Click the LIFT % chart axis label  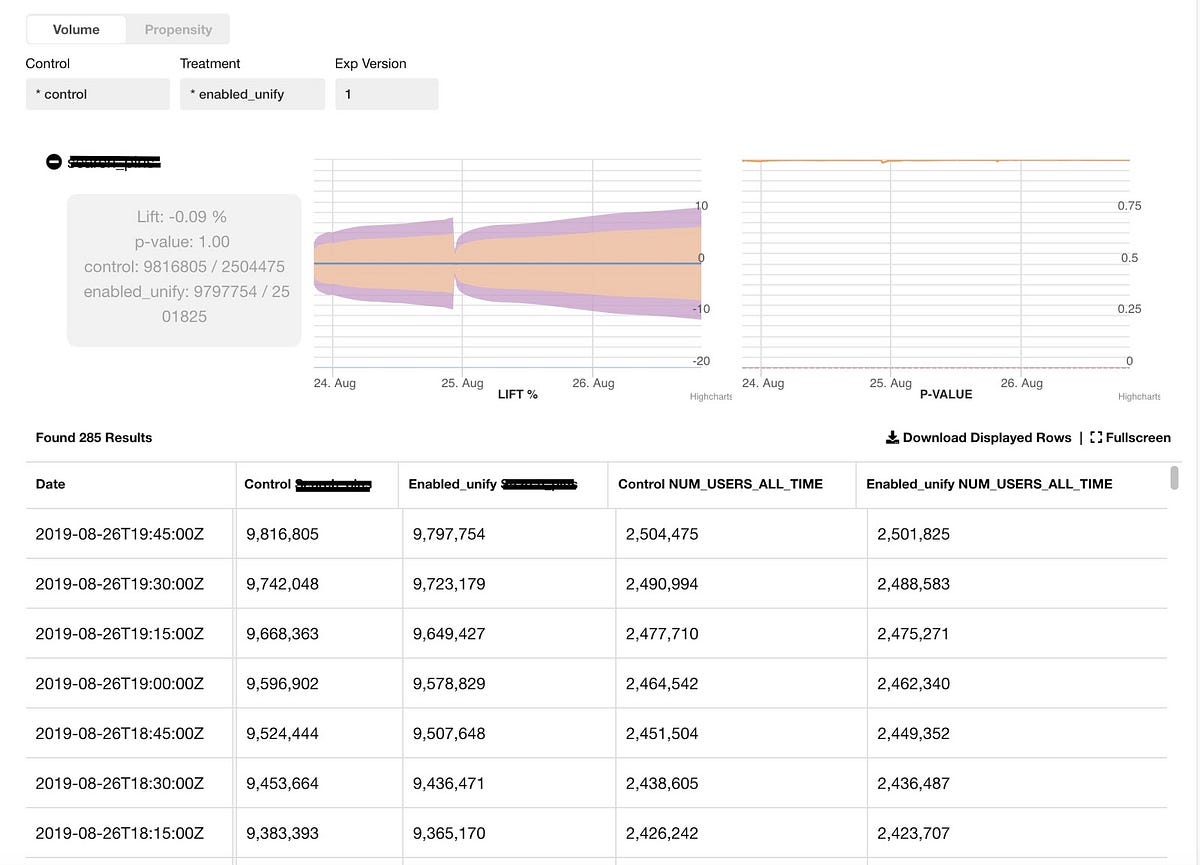click(517, 394)
